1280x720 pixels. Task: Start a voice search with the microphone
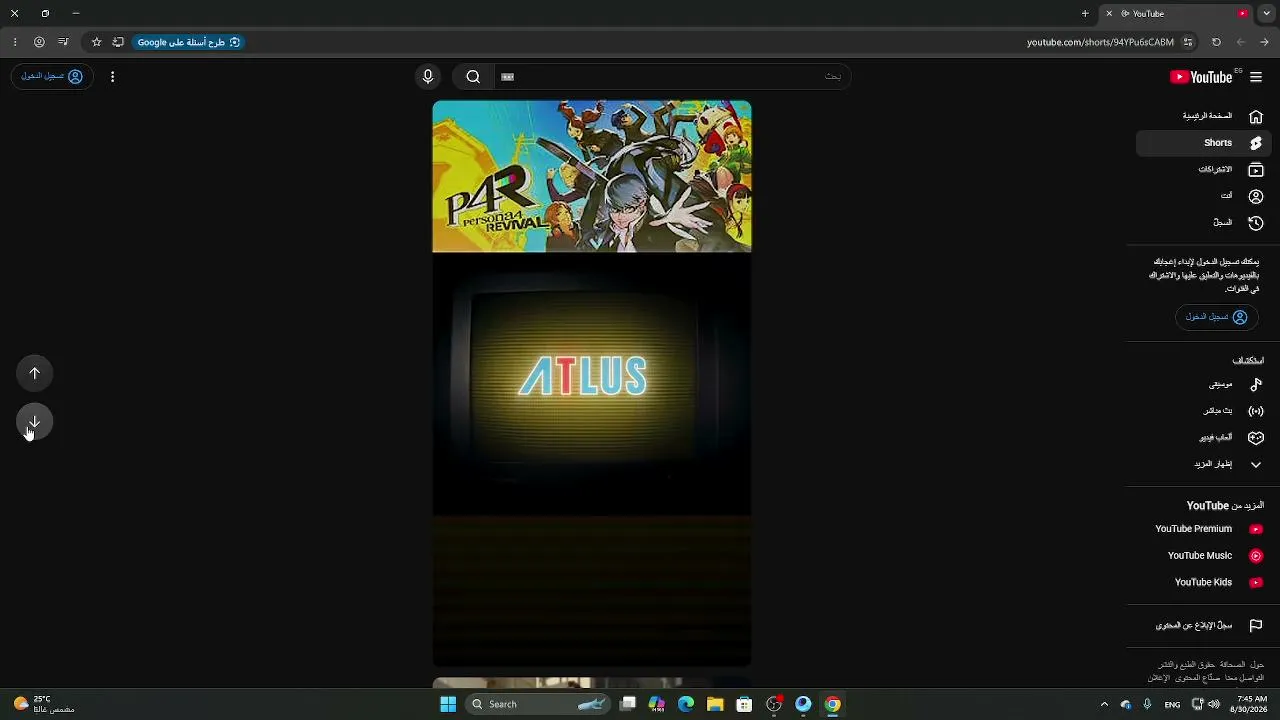(428, 77)
